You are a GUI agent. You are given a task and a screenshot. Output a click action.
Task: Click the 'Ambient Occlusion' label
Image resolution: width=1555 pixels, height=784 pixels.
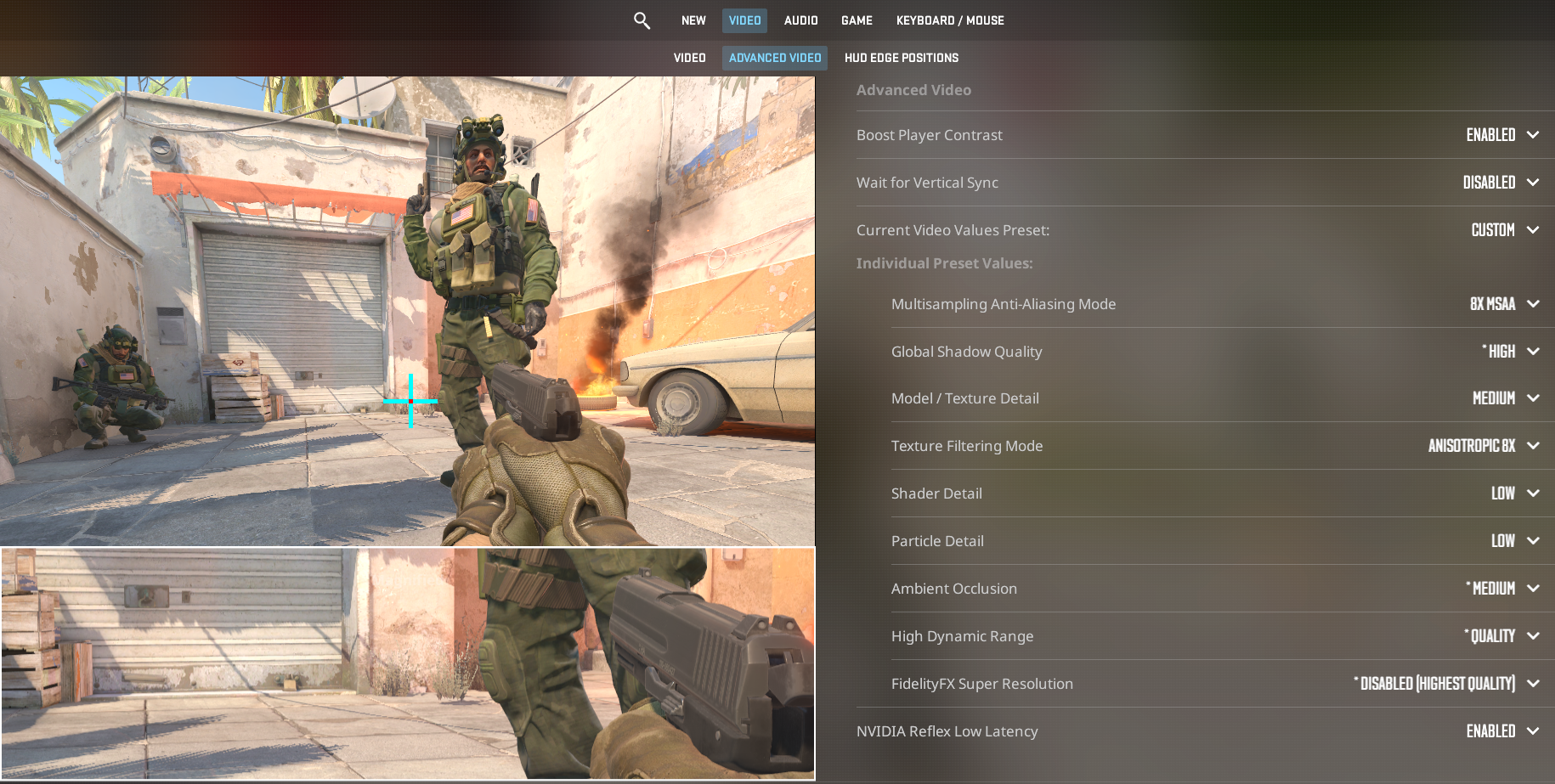954,589
